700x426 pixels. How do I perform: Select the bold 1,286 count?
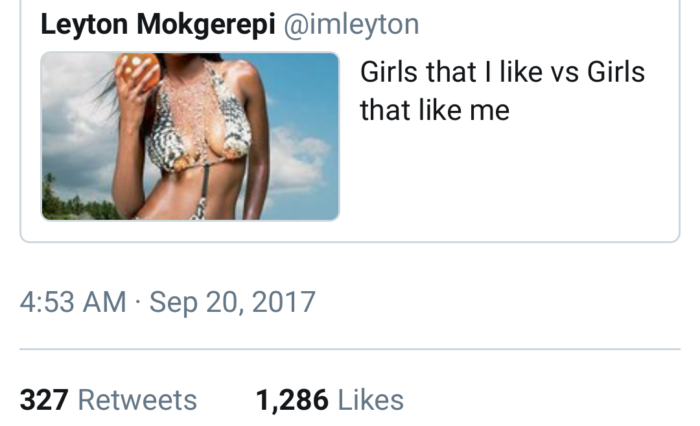(x=292, y=400)
